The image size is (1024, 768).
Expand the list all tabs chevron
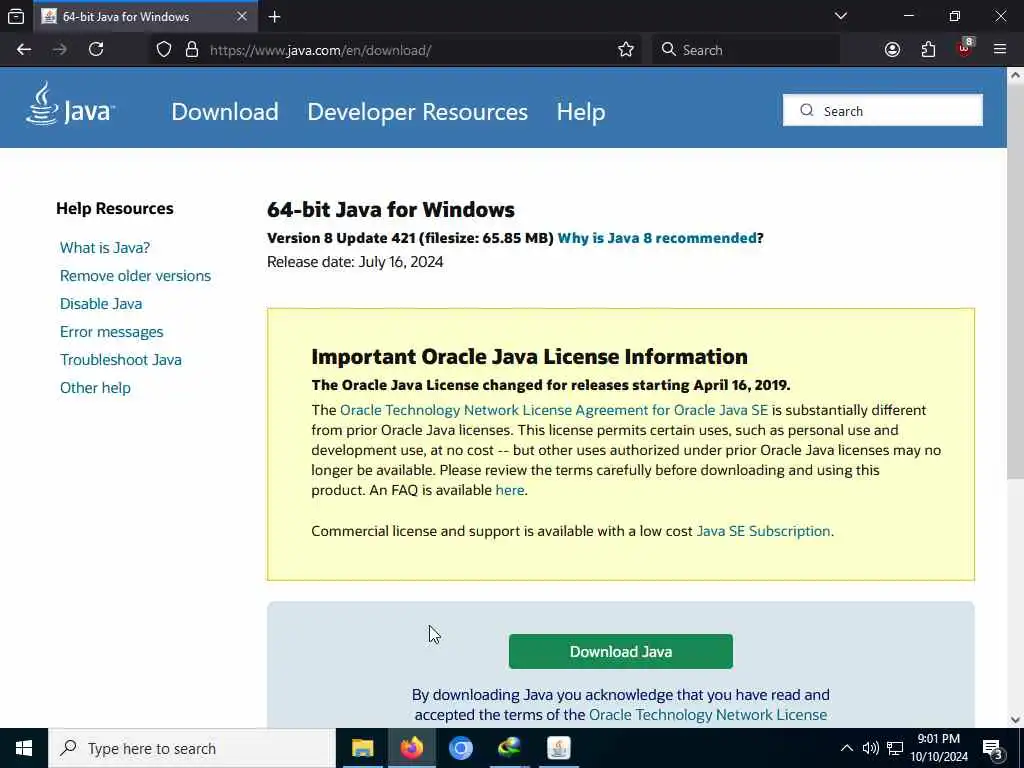pyautogui.click(x=840, y=16)
